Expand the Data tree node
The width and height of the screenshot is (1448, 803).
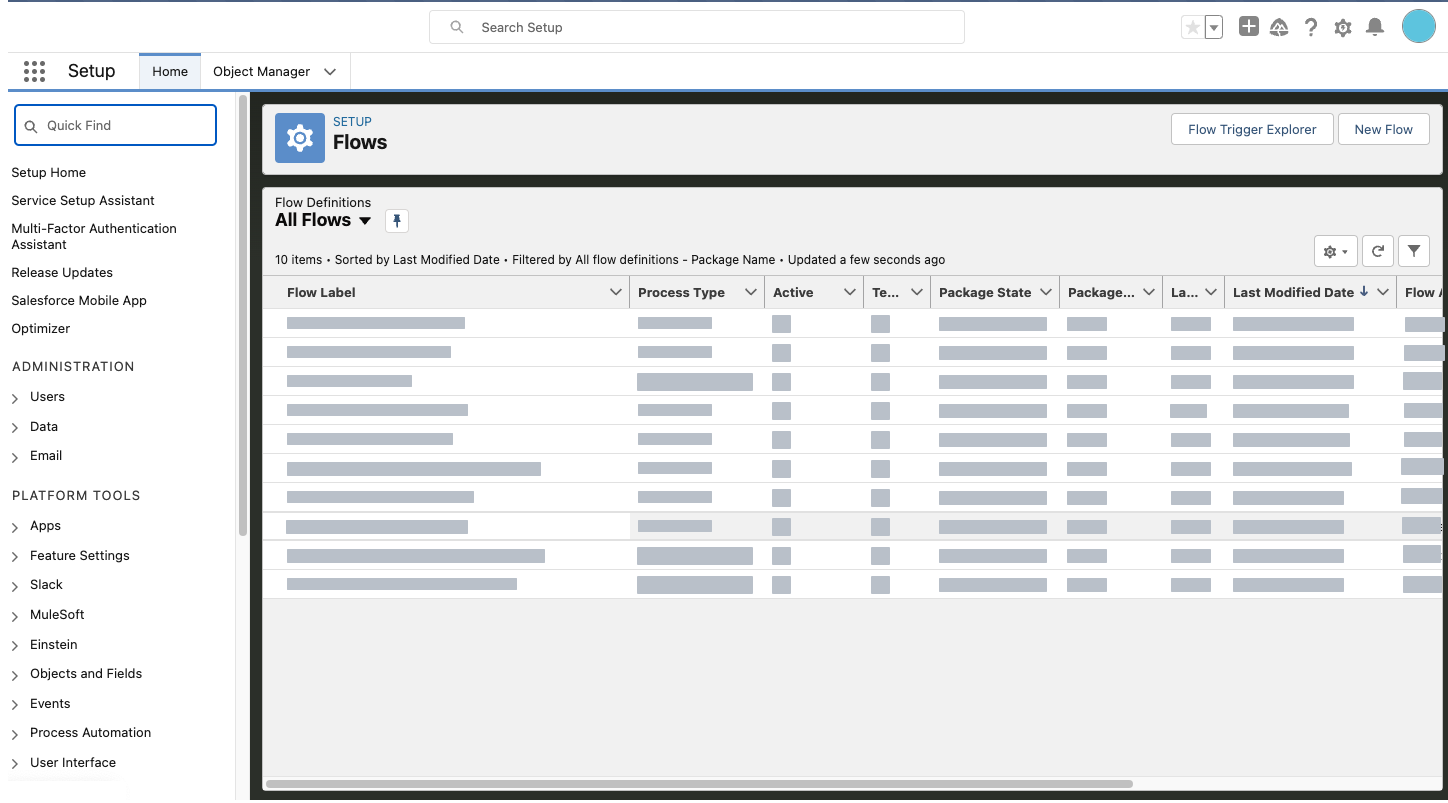15,428
